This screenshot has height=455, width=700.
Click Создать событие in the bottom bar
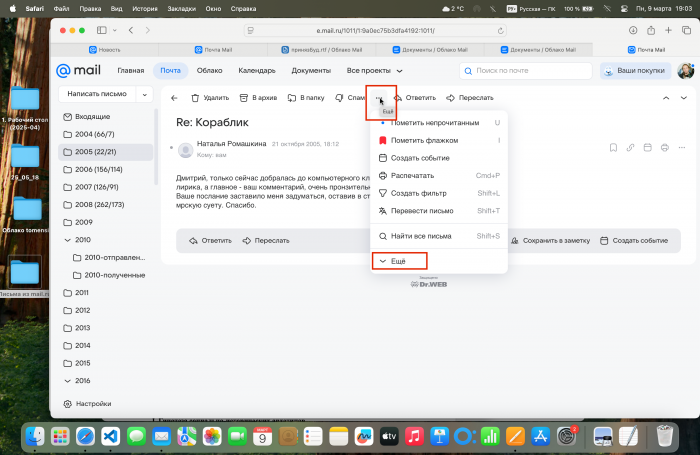[x=634, y=241]
